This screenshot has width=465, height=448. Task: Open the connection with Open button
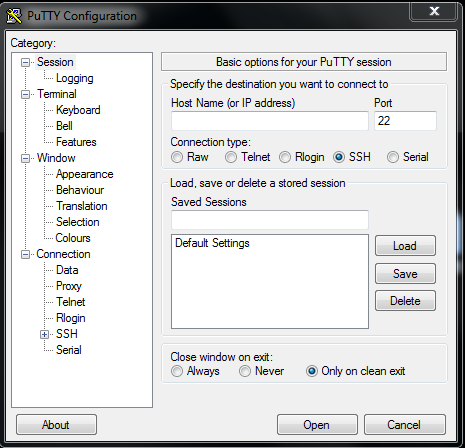317,425
